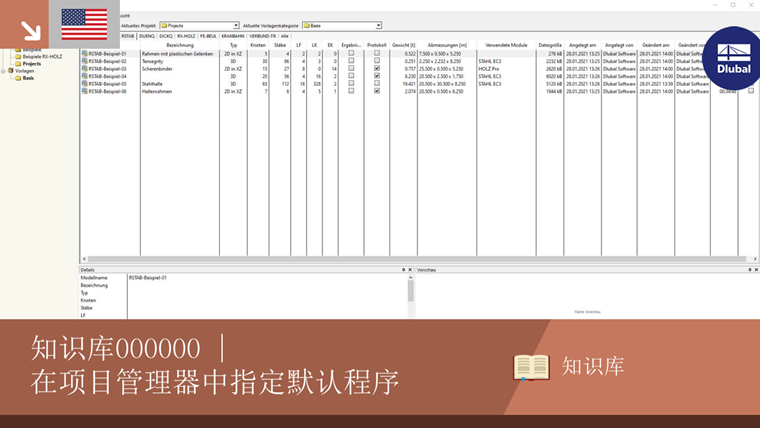This screenshot has width=760, height=428.
Task: Switch to the DICKQ tab
Action: [x=166, y=36]
